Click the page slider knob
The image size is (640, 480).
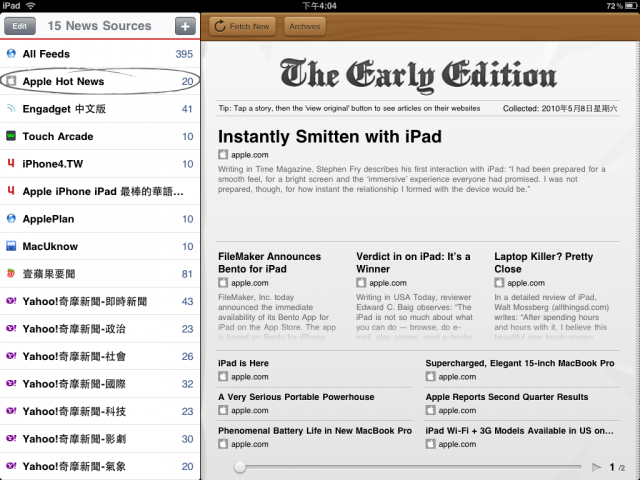tap(240, 467)
